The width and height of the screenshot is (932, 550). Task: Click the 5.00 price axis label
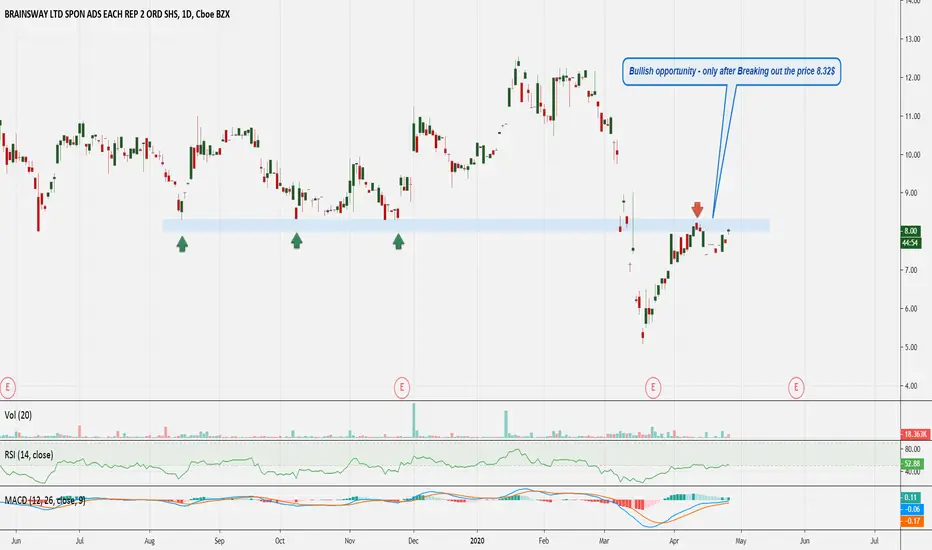(913, 347)
